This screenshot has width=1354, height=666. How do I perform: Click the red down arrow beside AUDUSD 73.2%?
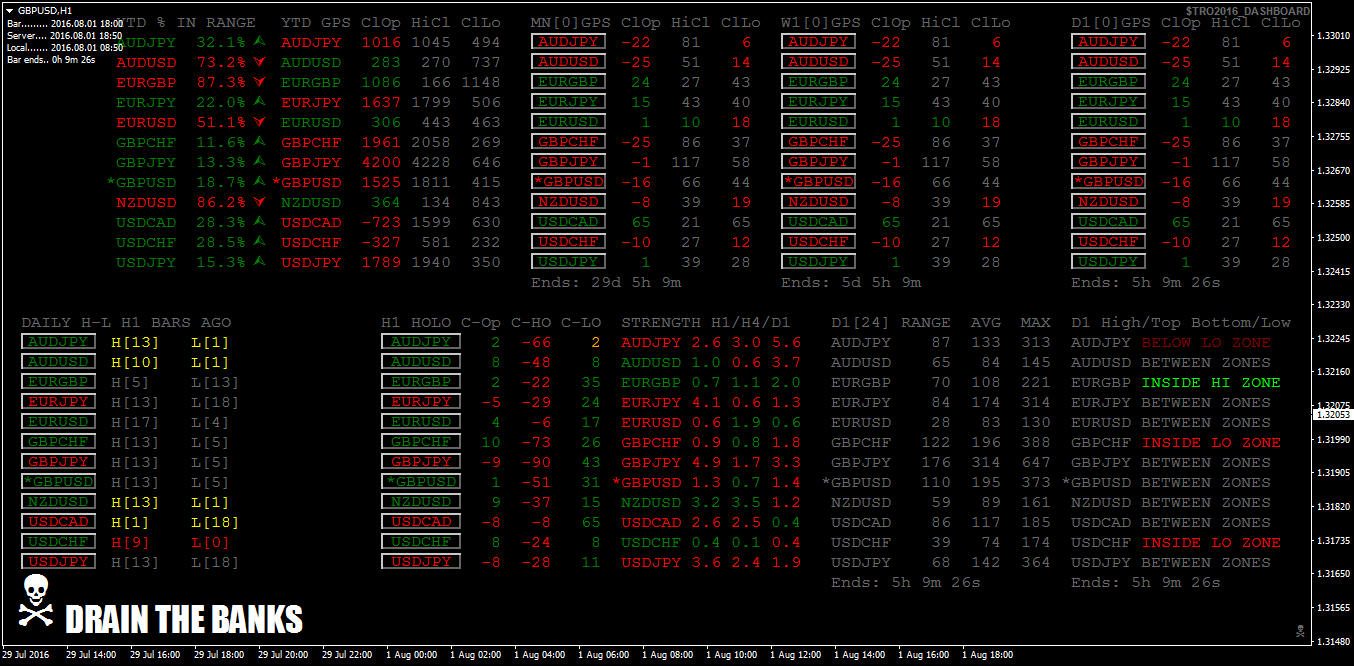(x=260, y=62)
